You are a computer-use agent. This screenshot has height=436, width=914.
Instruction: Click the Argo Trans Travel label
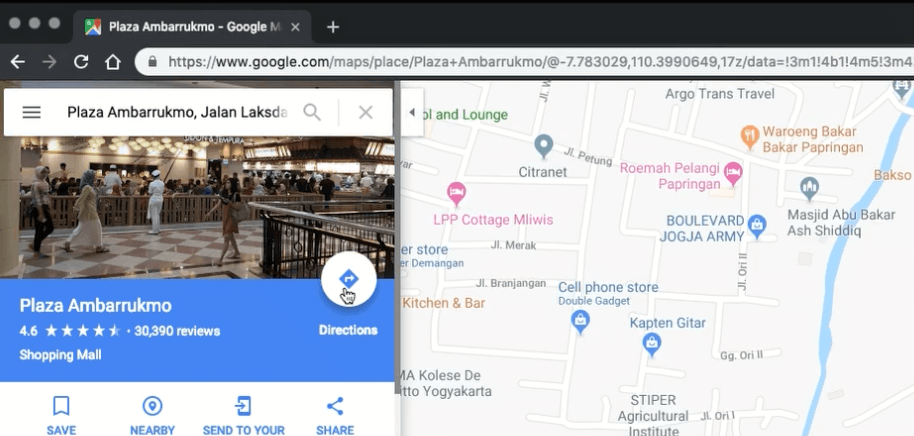click(720, 94)
